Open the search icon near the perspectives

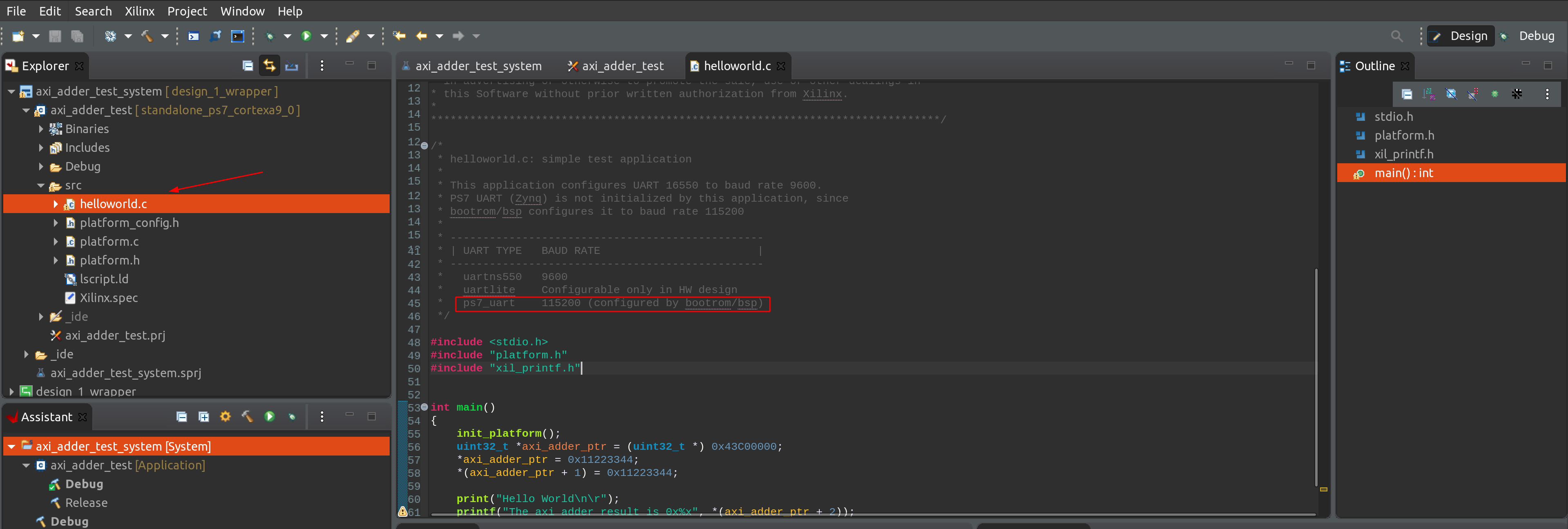pos(1397,36)
